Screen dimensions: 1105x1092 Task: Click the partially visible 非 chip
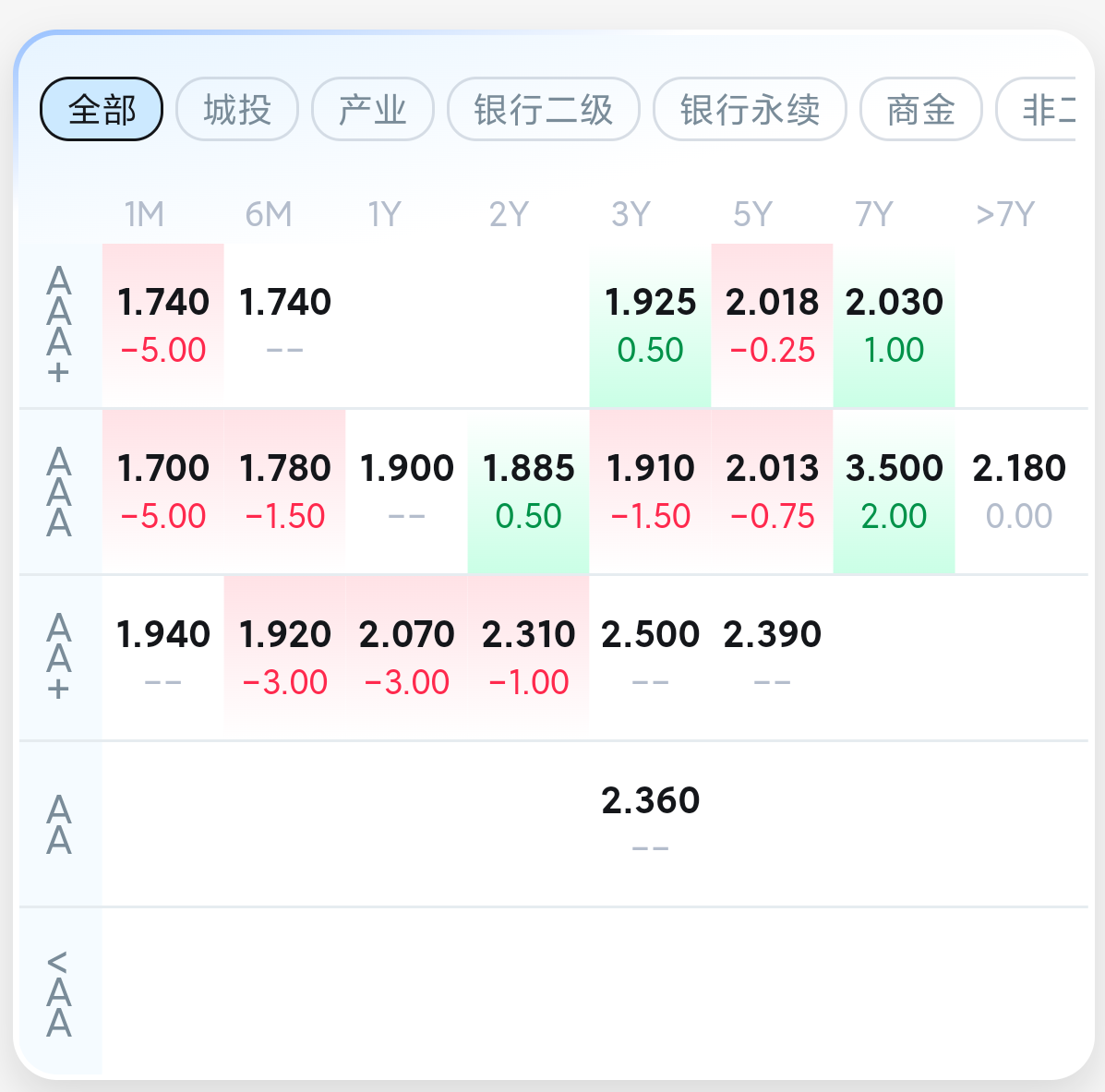pyautogui.click(x=1036, y=109)
